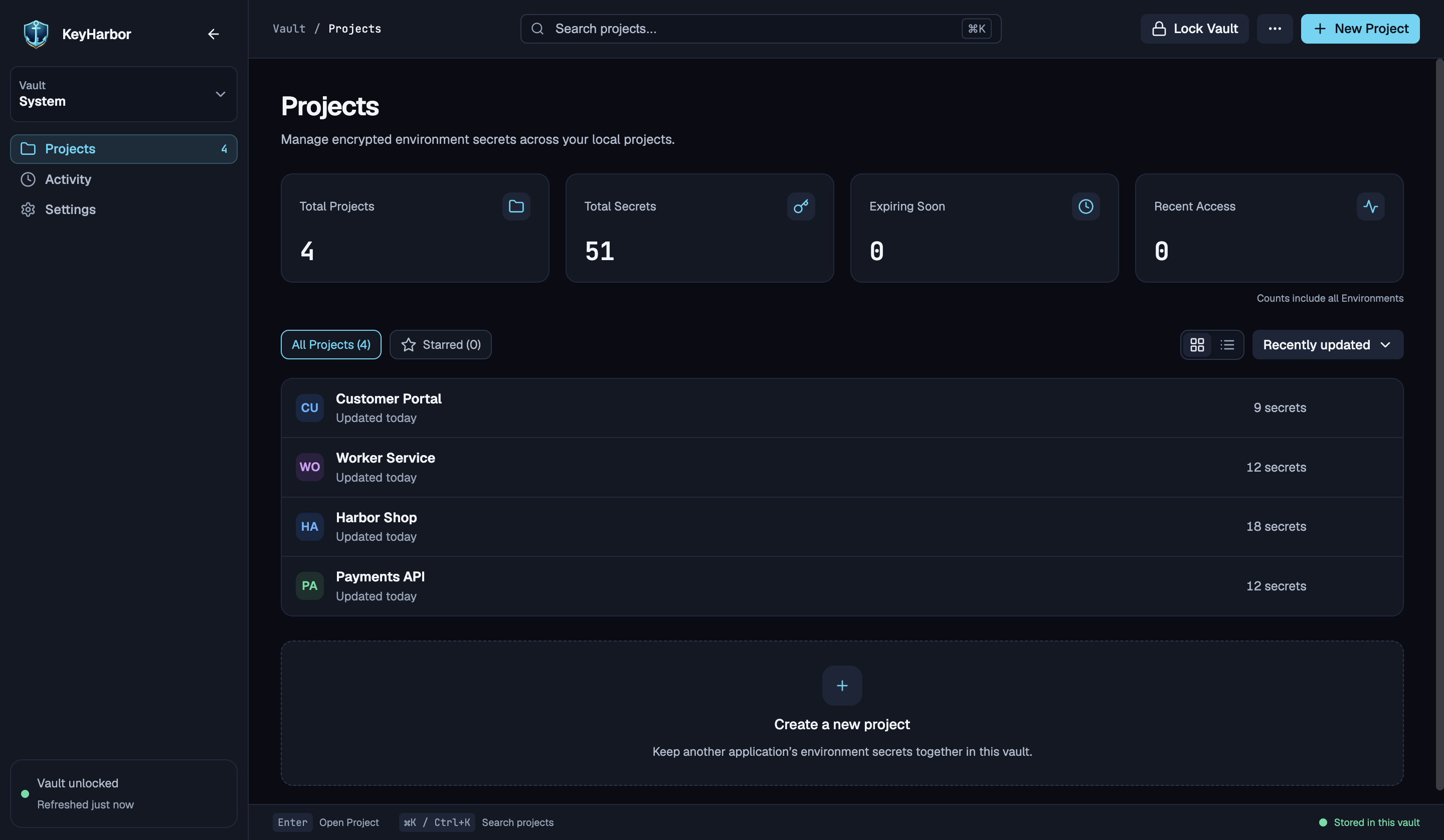Click the Vault breadcrumb link

(x=289, y=29)
